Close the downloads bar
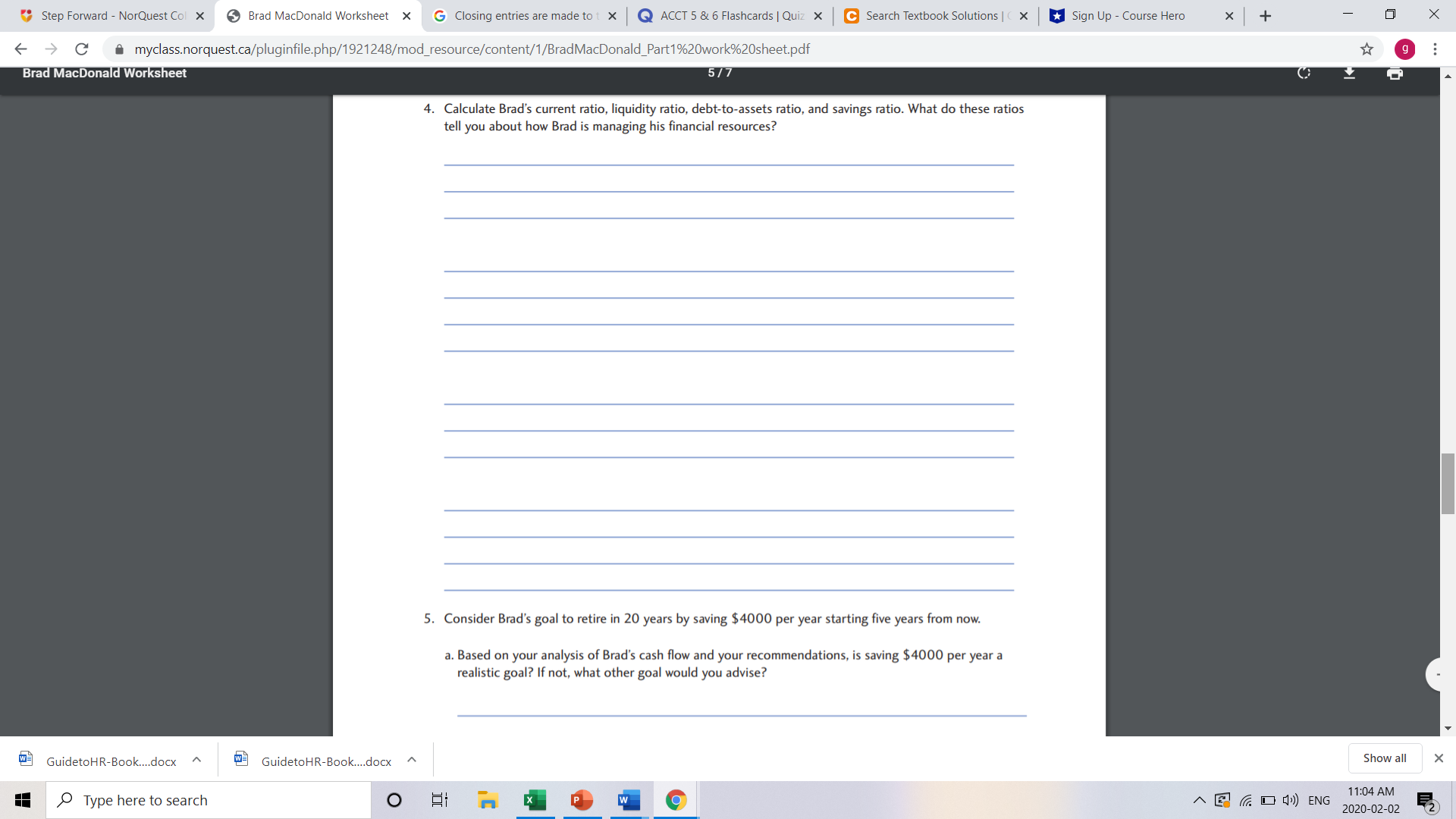This screenshot has width=1456, height=819. [x=1439, y=758]
